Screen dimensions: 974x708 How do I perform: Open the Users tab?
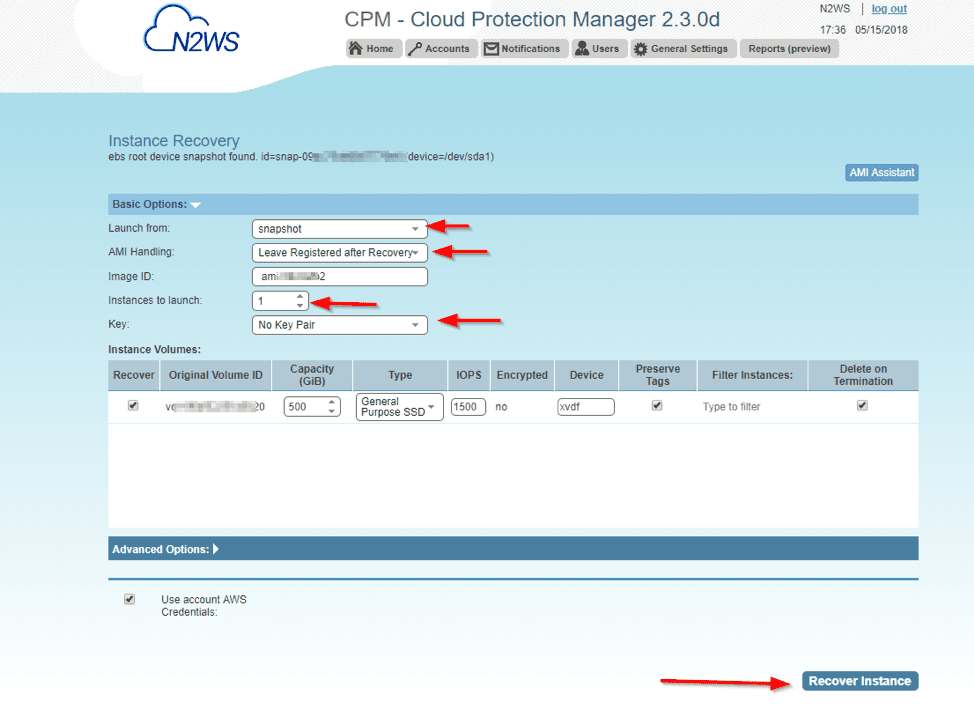click(599, 48)
